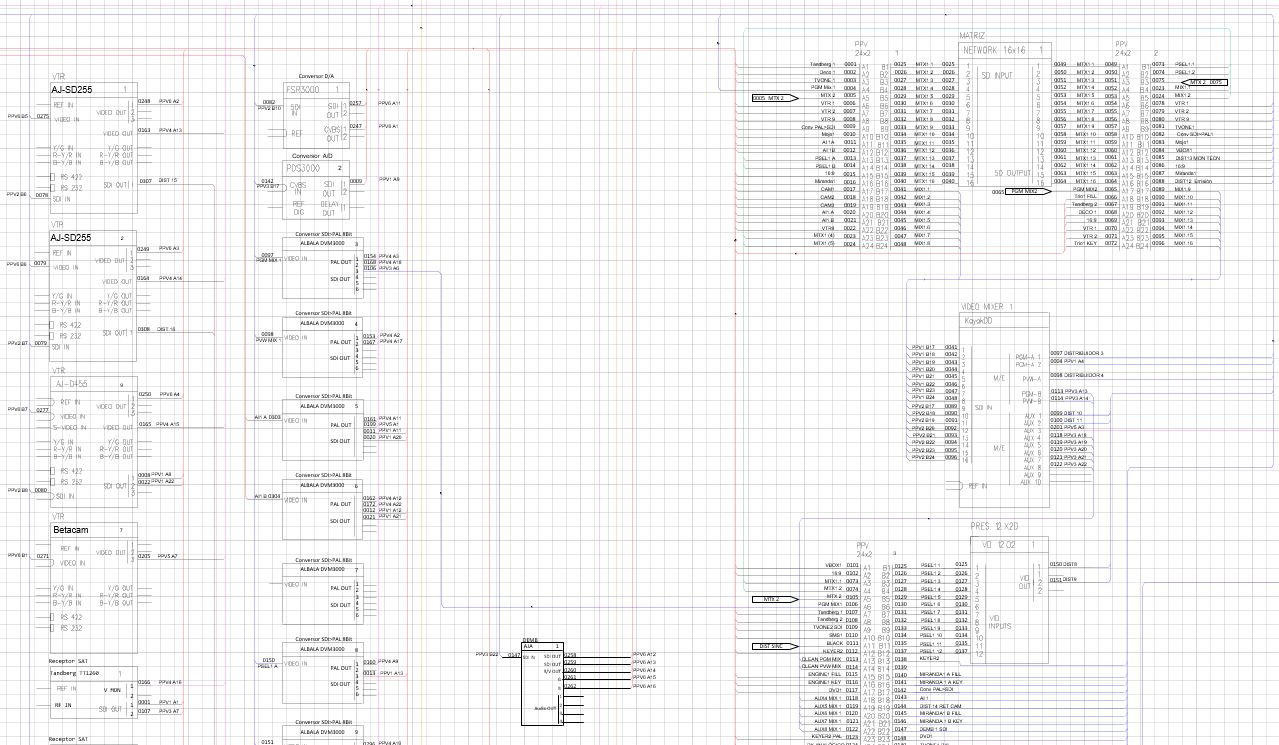This screenshot has width=1279, height=745.
Task: Select the PGM MIX2 arrow tag
Action: tap(1028, 191)
